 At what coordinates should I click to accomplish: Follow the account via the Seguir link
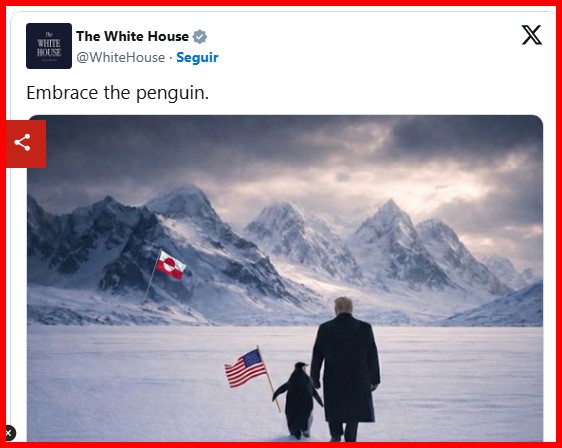197,57
